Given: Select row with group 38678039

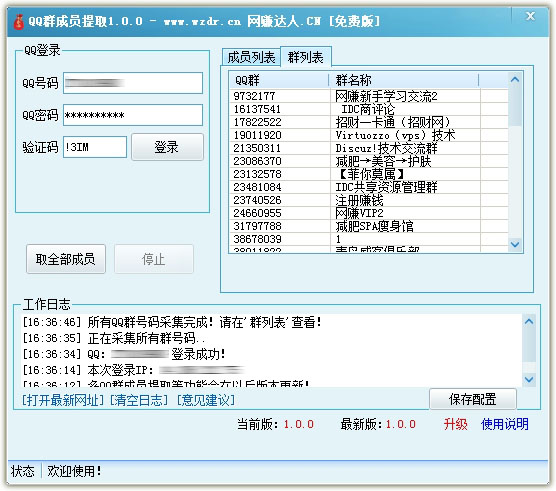Looking at the screenshot, I should coord(369,239).
